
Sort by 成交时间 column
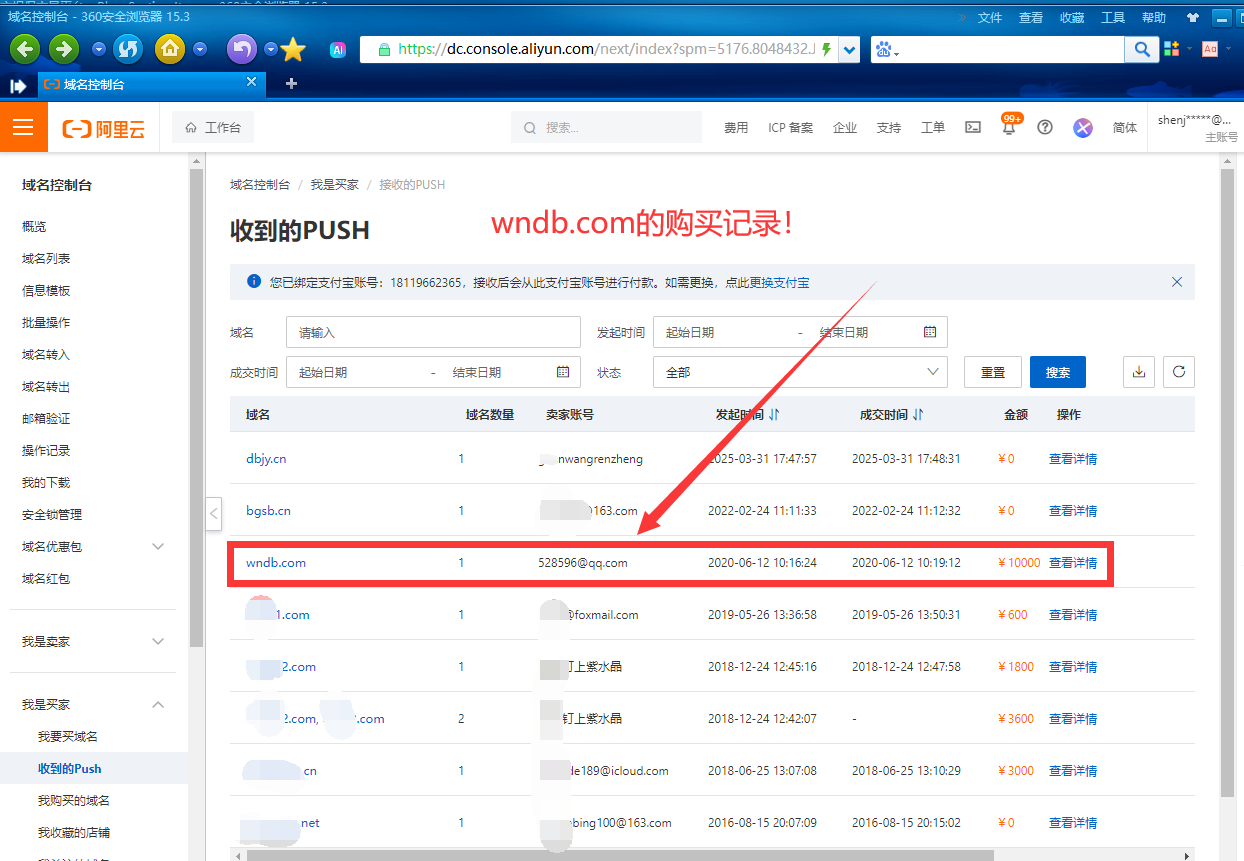point(918,414)
